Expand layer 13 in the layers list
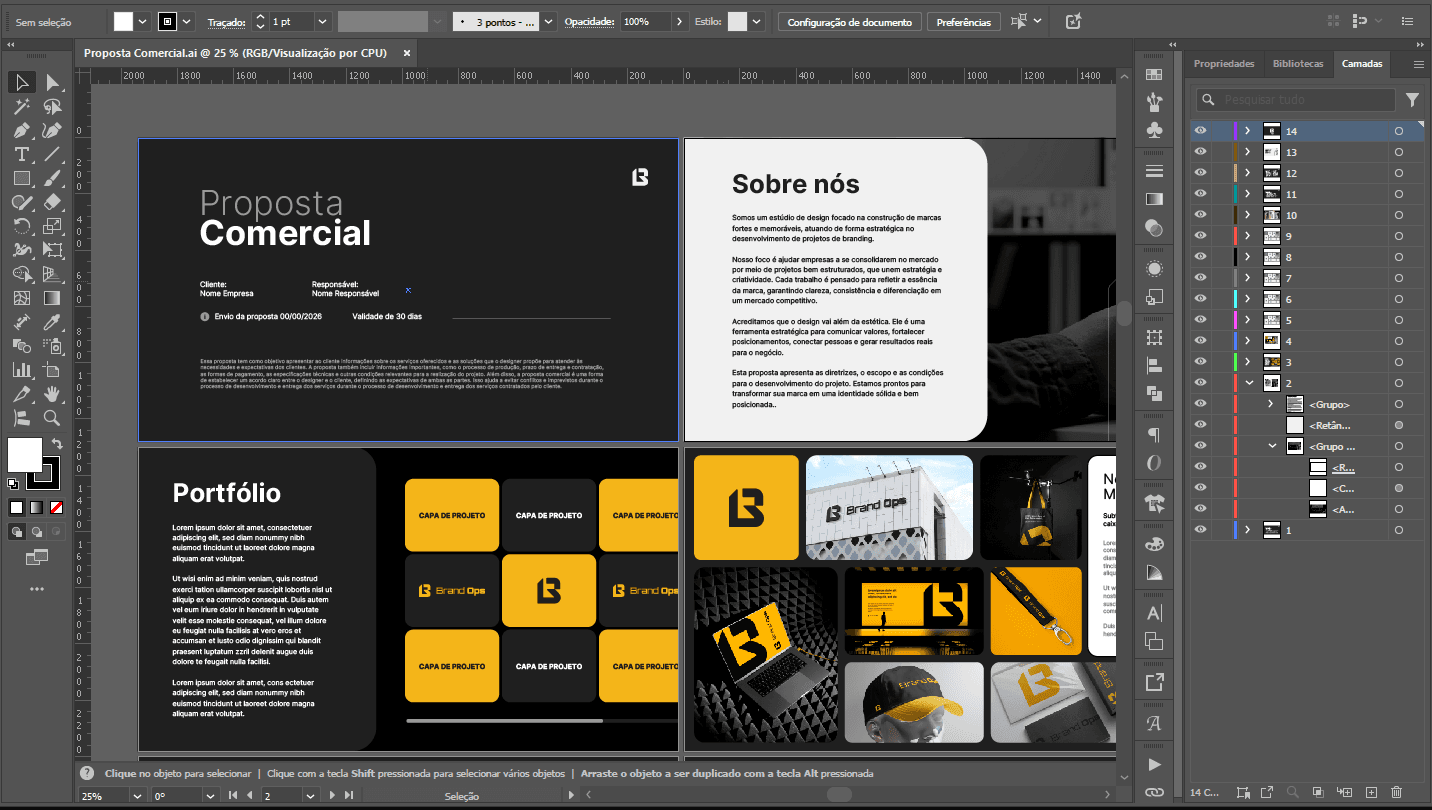The width and height of the screenshot is (1432, 810). 1247,152
